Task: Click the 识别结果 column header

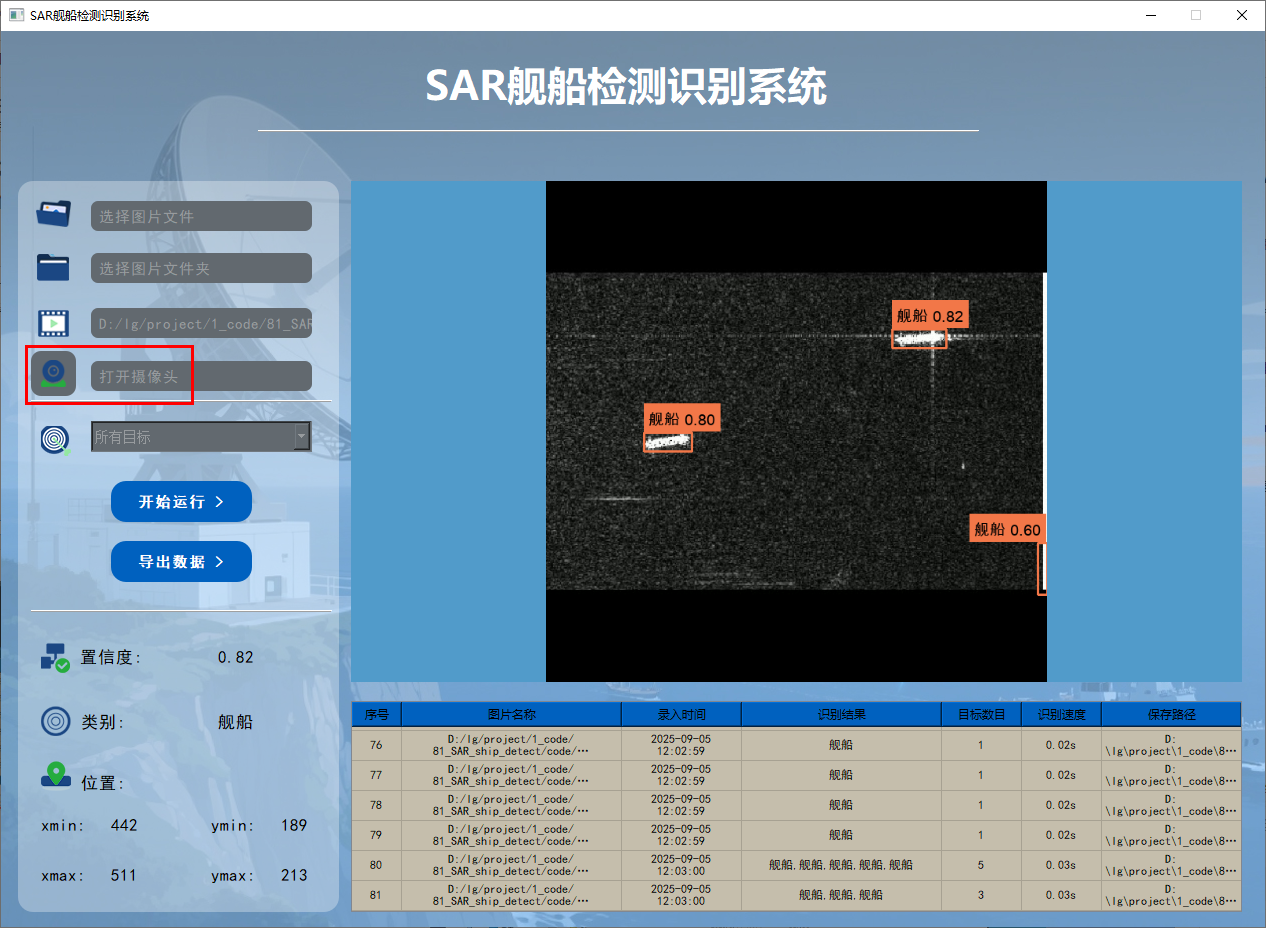Action: click(841, 714)
